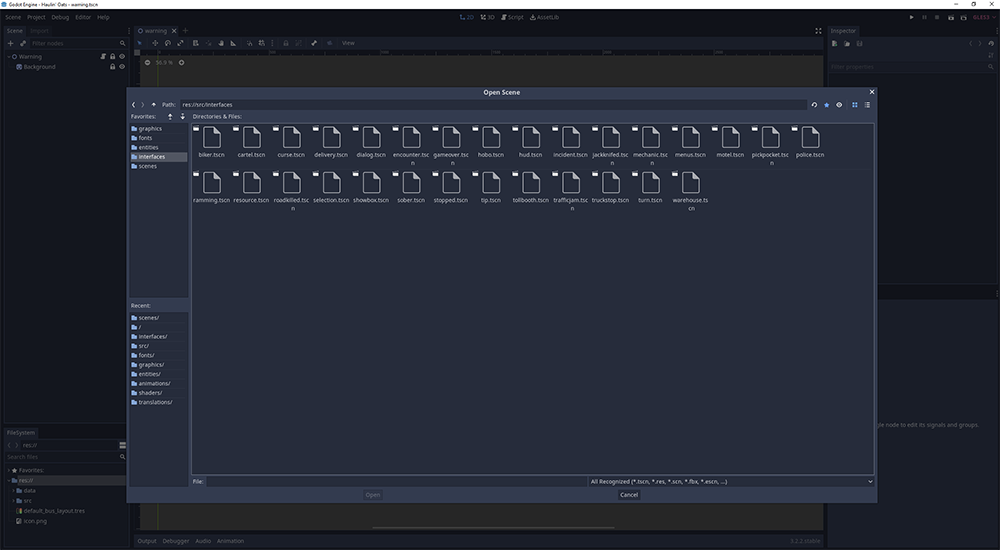
Task: Open the Debugger bottom panel tab
Action: [x=176, y=541]
